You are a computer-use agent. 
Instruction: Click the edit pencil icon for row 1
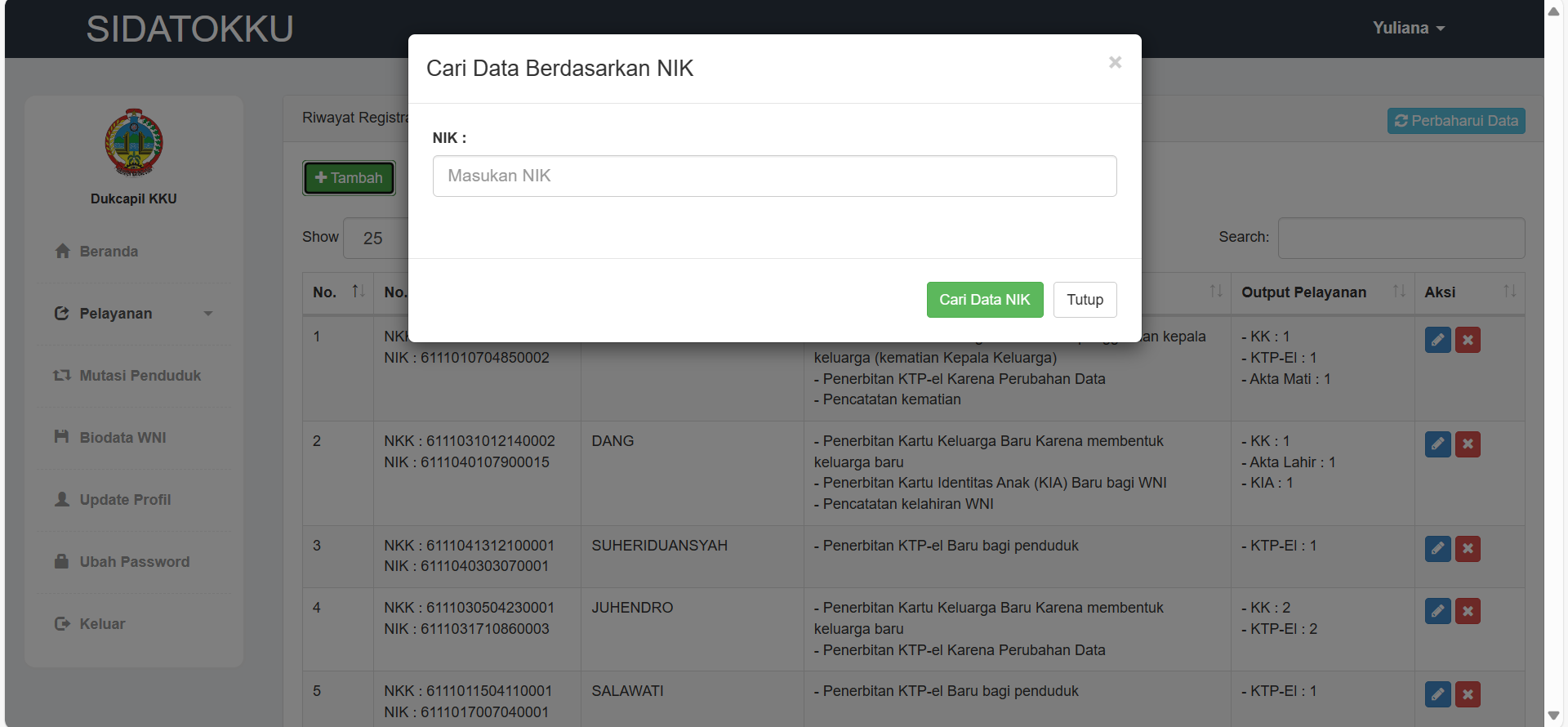coord(1437,340)
